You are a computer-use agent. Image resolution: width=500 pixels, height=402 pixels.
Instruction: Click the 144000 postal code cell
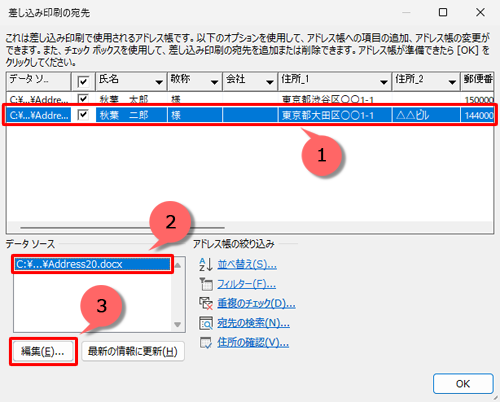[477, 115]
